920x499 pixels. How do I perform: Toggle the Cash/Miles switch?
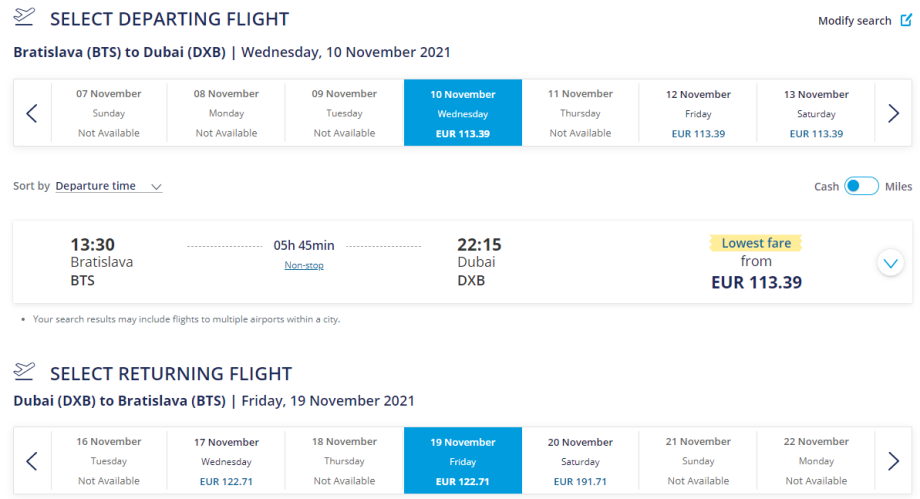pyautogui.click(x=861, y=186)
